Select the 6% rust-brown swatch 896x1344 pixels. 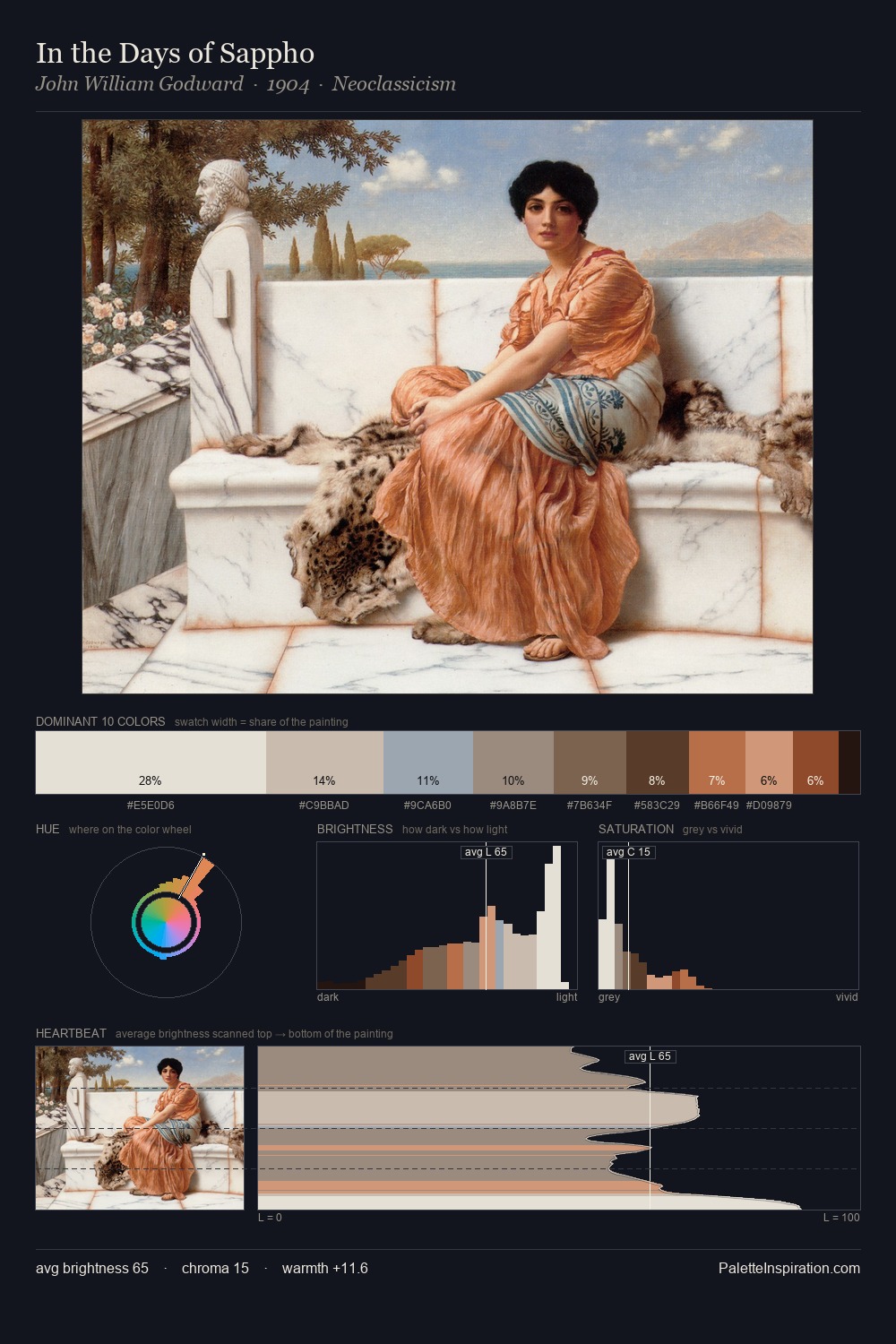(x=815, y=762)
